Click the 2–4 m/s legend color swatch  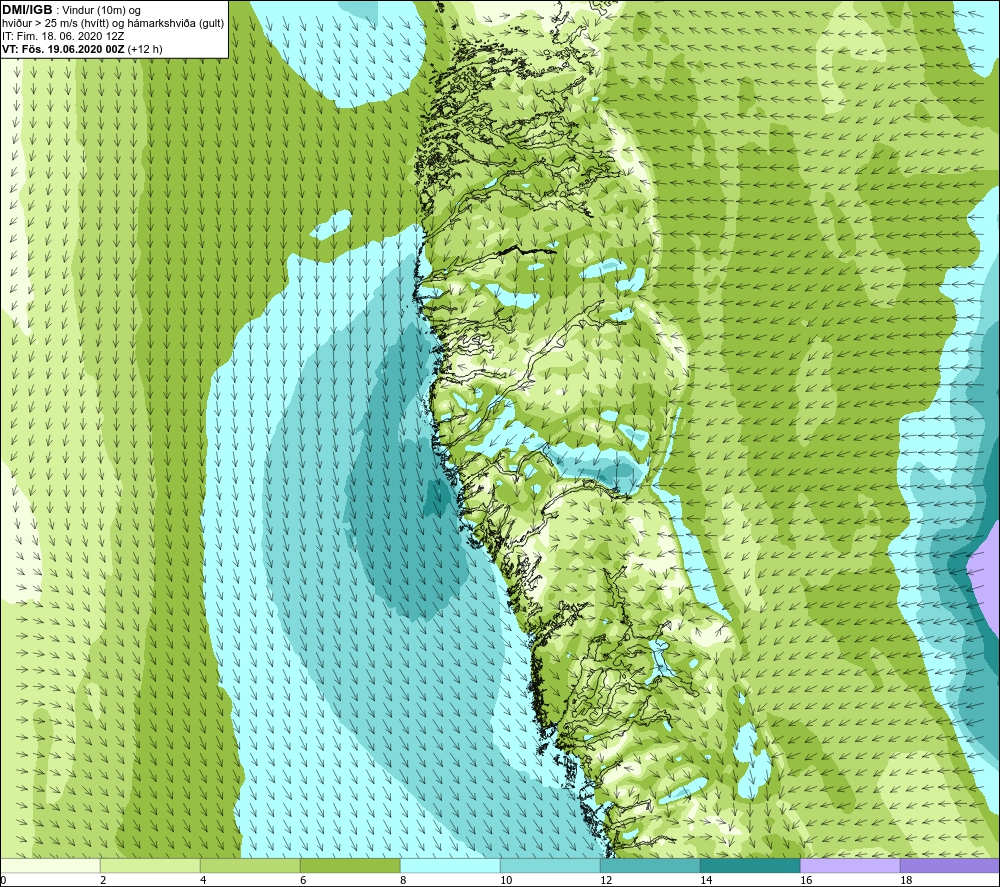point(151,865)
